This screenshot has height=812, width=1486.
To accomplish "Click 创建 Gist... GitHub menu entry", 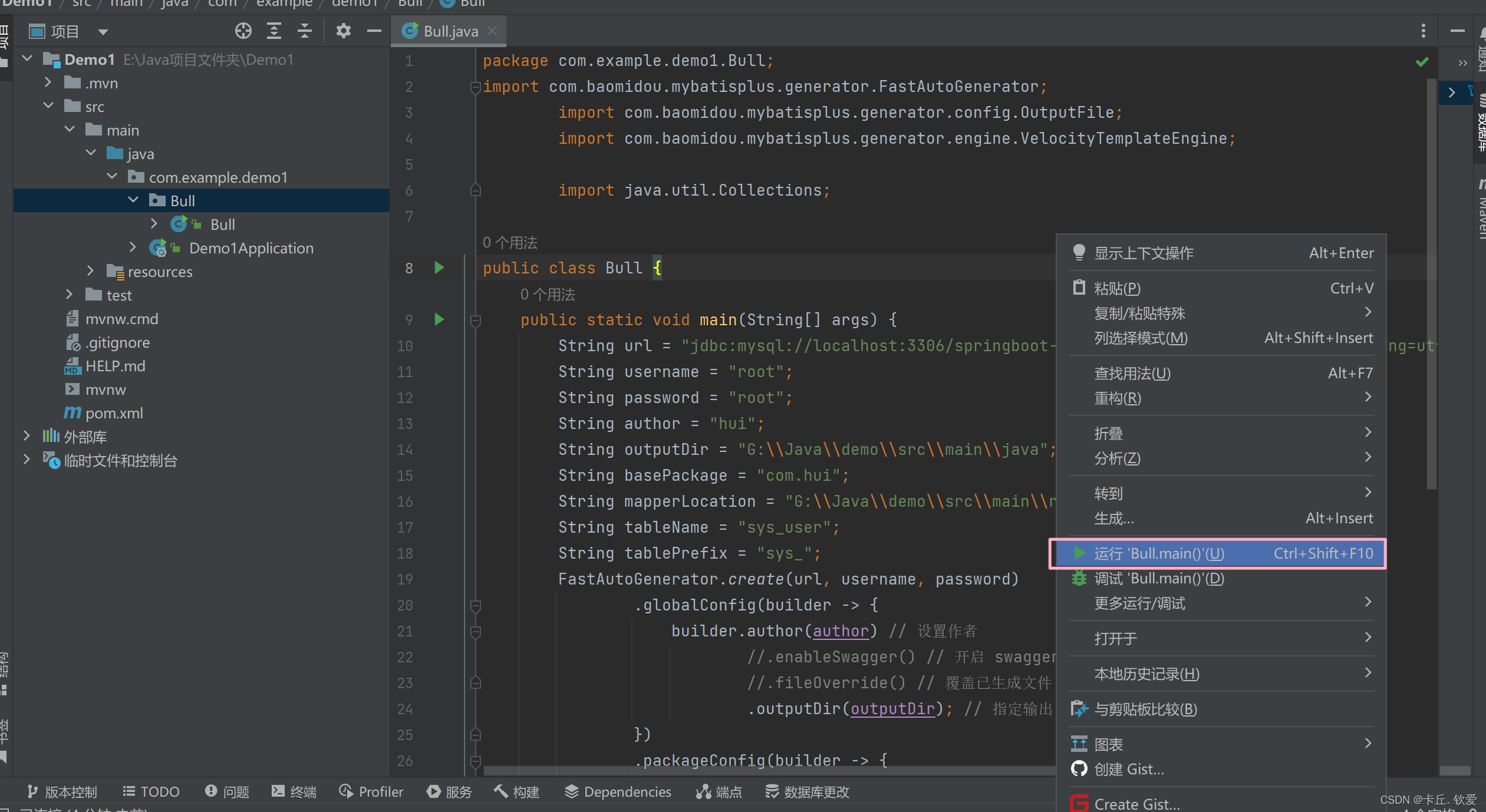I will 1221,770.
